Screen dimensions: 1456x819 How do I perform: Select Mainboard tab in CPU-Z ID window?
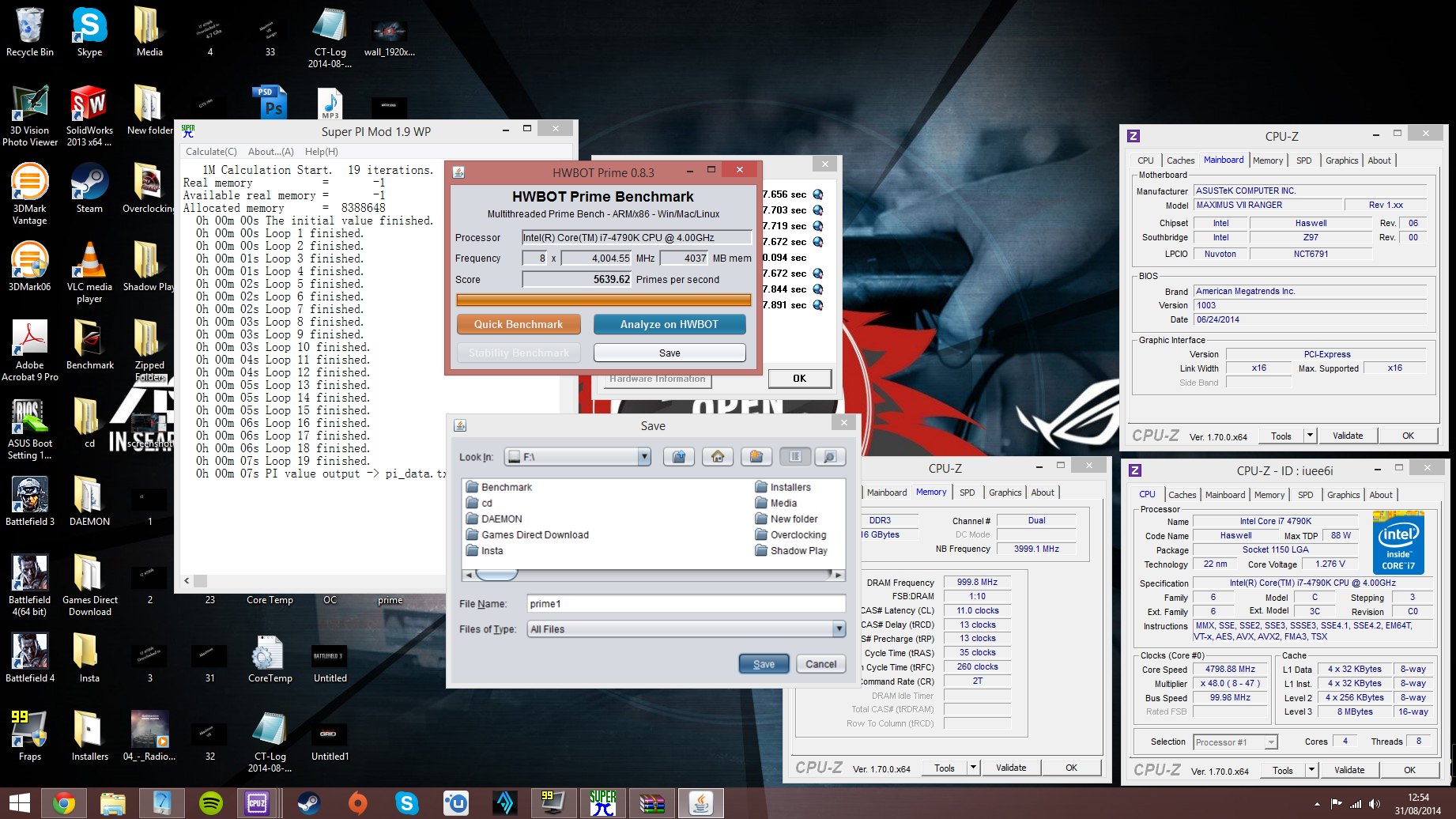tap(1225, 495)
